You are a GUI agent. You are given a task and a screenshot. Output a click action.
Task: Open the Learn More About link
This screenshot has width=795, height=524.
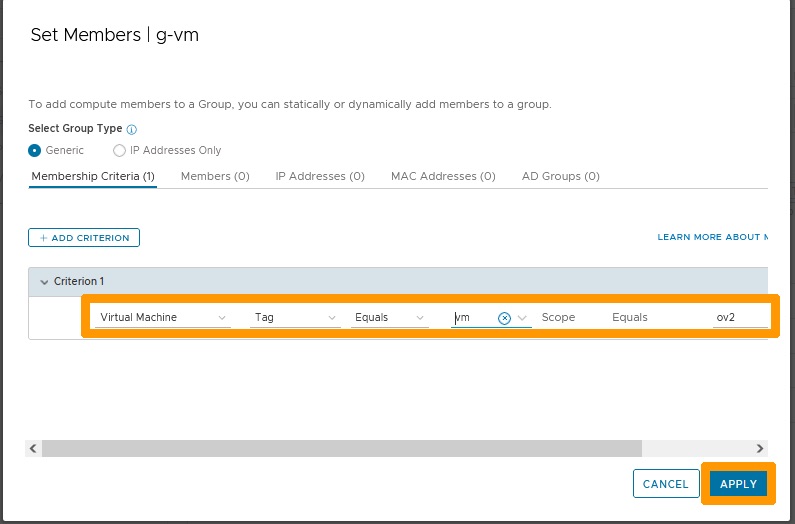[x=712, y=237]
